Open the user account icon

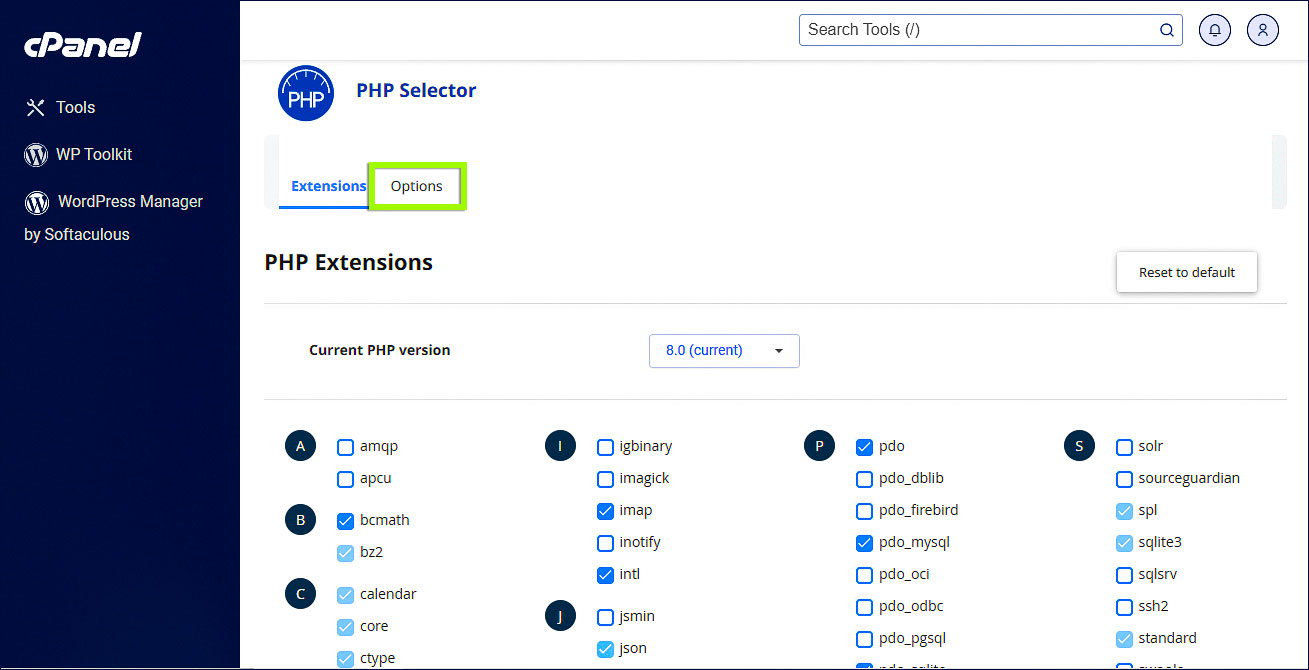point(1262,30)
